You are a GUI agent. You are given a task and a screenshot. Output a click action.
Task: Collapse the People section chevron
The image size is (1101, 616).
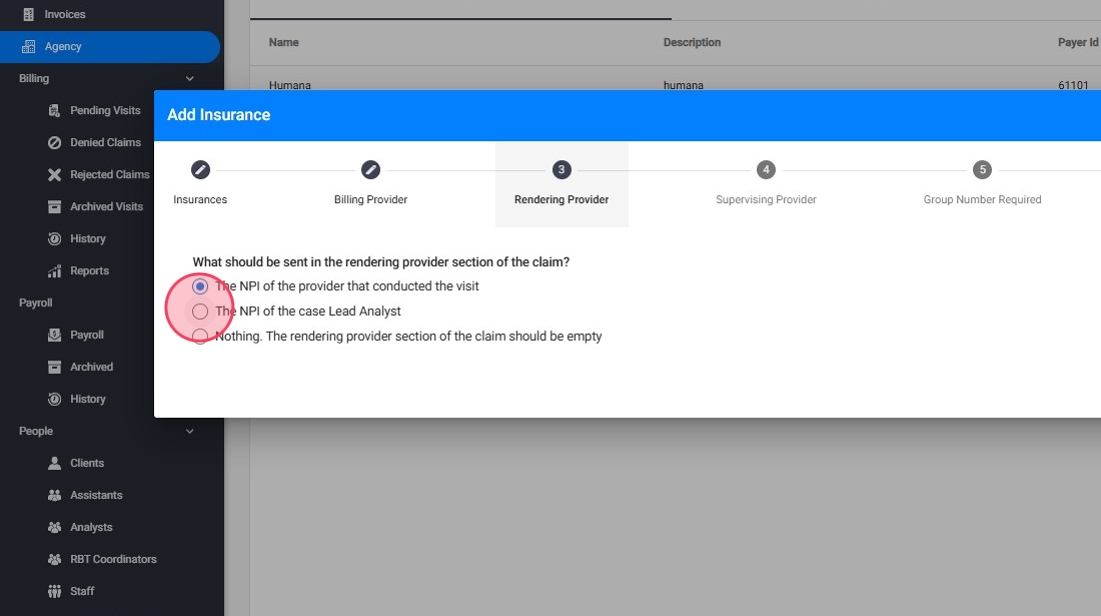click(x=190, y=431)
